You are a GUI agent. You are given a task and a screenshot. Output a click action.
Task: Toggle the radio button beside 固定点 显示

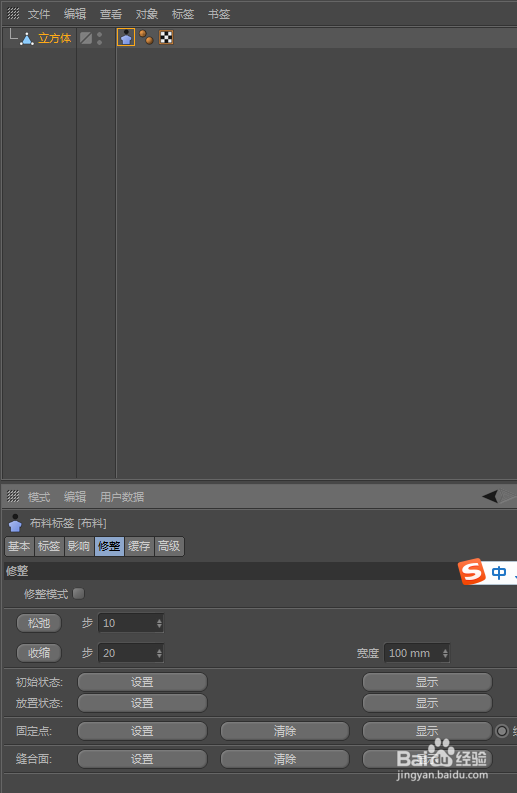point(502,731)
